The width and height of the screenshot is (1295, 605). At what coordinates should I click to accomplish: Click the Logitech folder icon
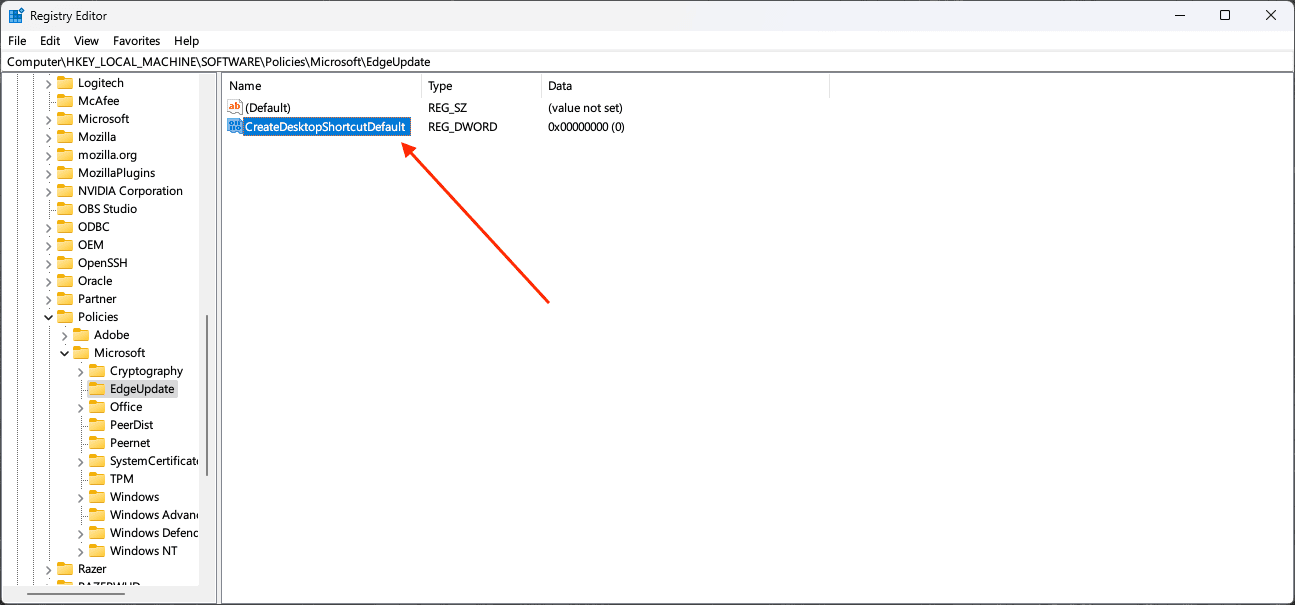click(x=65, y=83)
